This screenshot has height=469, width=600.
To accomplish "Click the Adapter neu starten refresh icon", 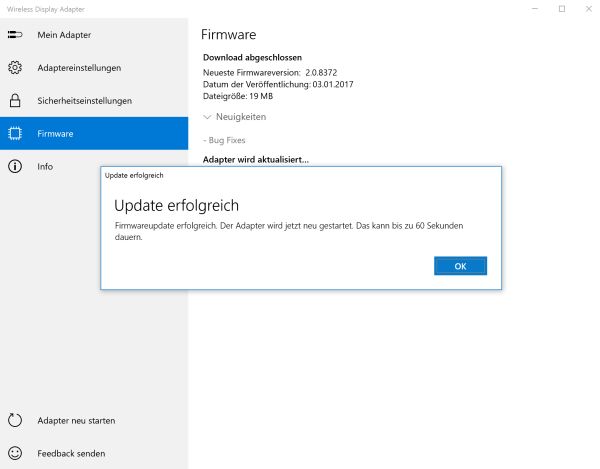I will point(15,420).
